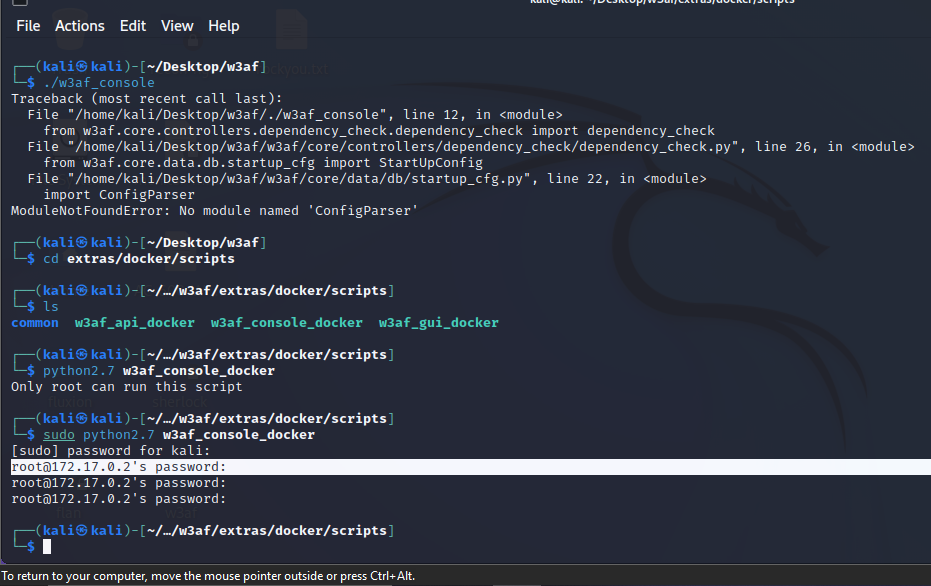Open the Edit menu
This screenshot has width=931, height=586.
pos(132,26)
